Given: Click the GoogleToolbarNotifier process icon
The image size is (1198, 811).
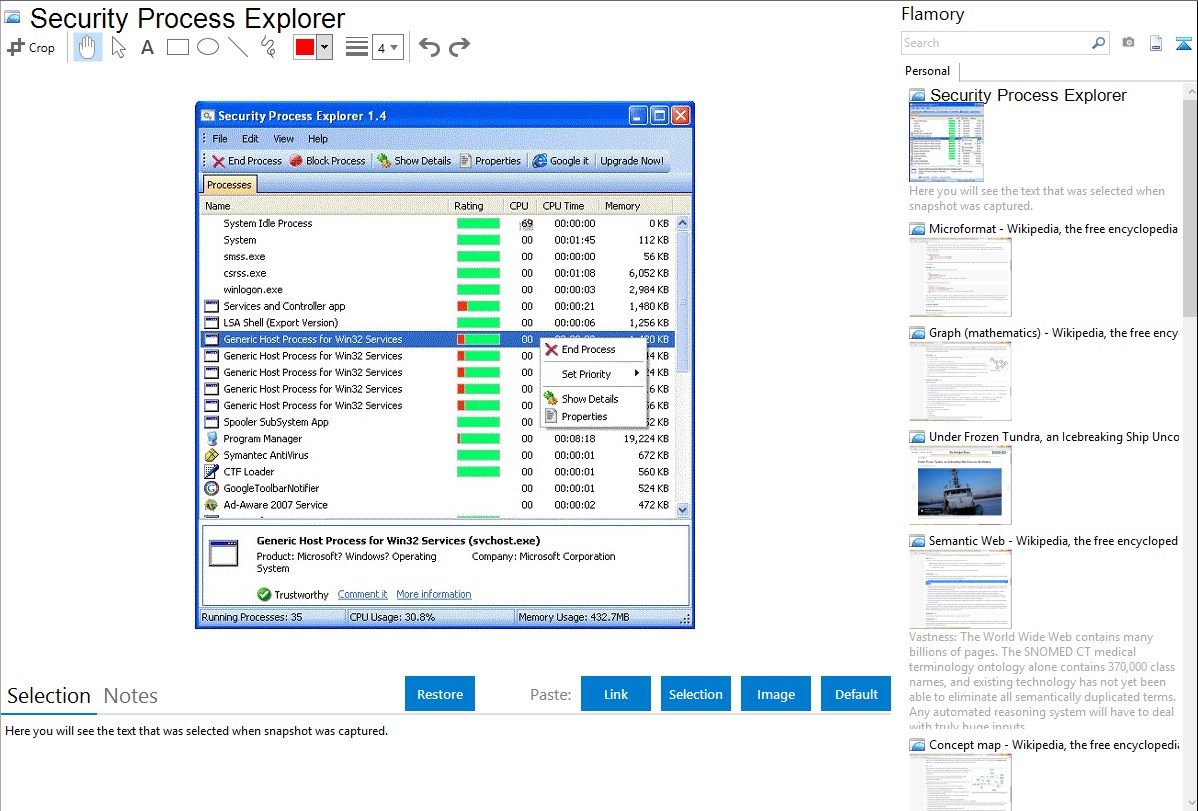Looking at the screenshot, I should 212,488.
